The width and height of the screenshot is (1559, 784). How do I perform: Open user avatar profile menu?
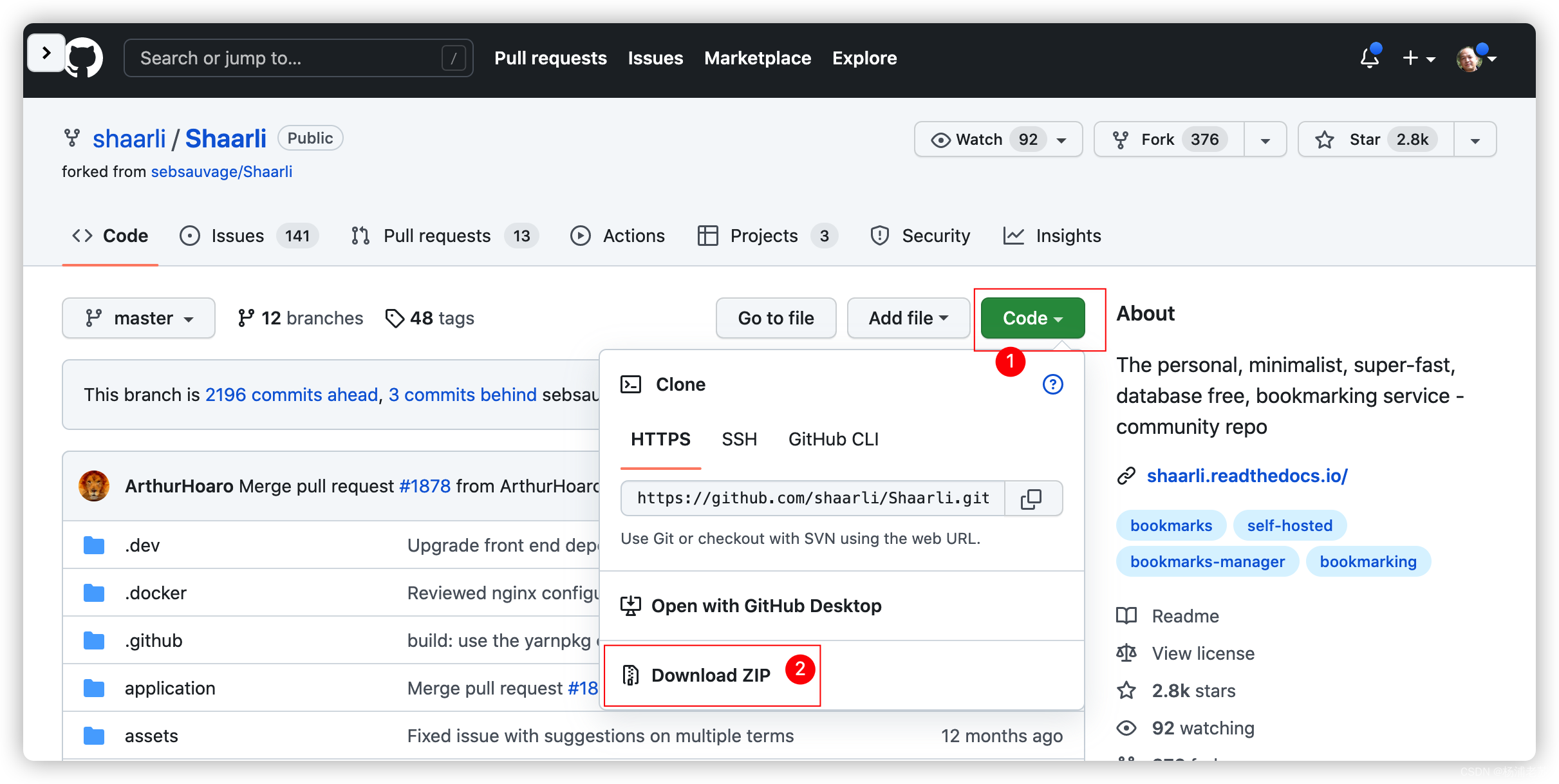(1475, 59)
